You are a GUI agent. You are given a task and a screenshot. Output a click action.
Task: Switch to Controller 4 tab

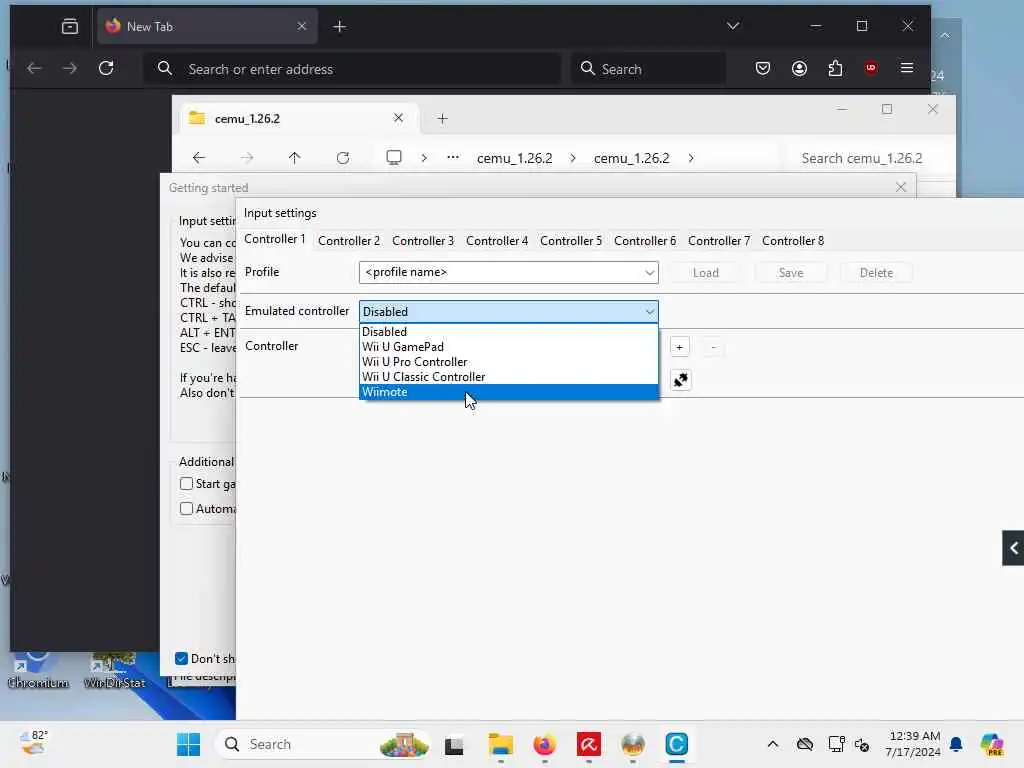pos(497,241)
